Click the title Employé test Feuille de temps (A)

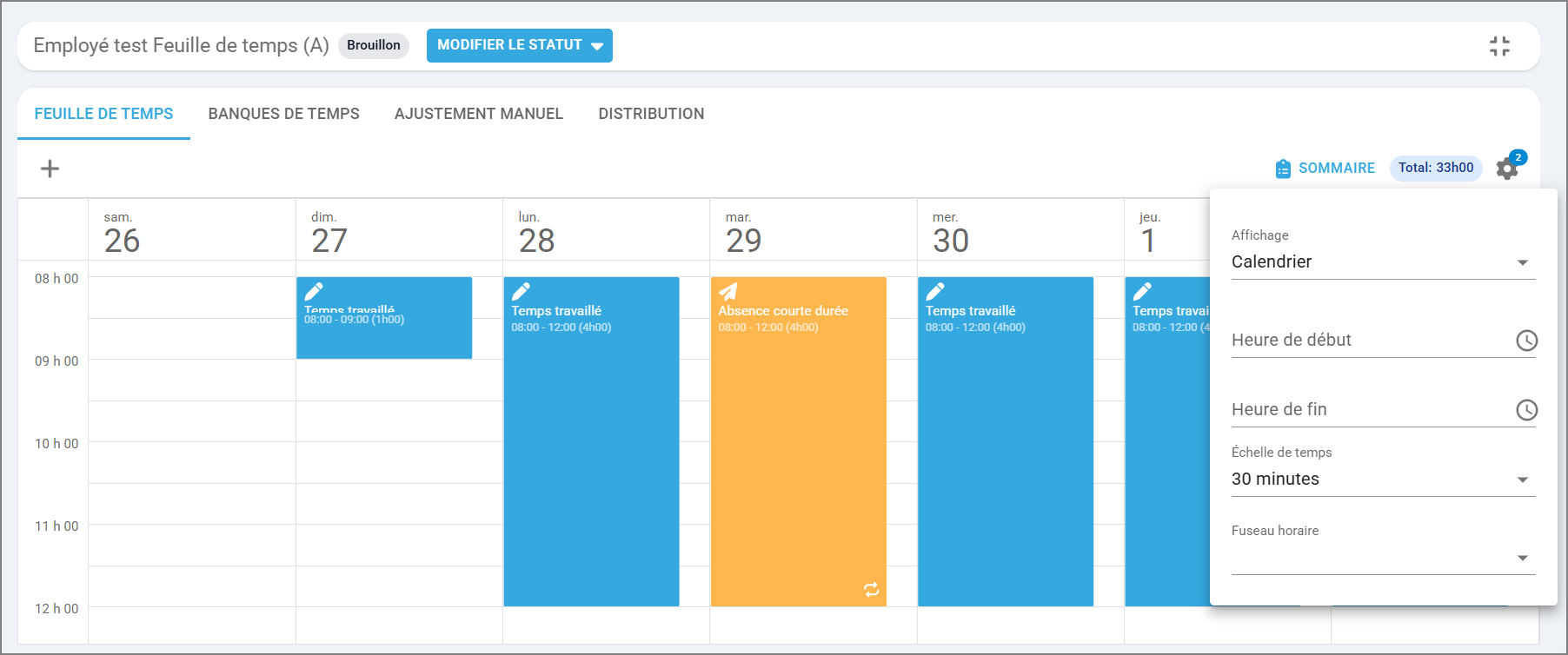181,45
